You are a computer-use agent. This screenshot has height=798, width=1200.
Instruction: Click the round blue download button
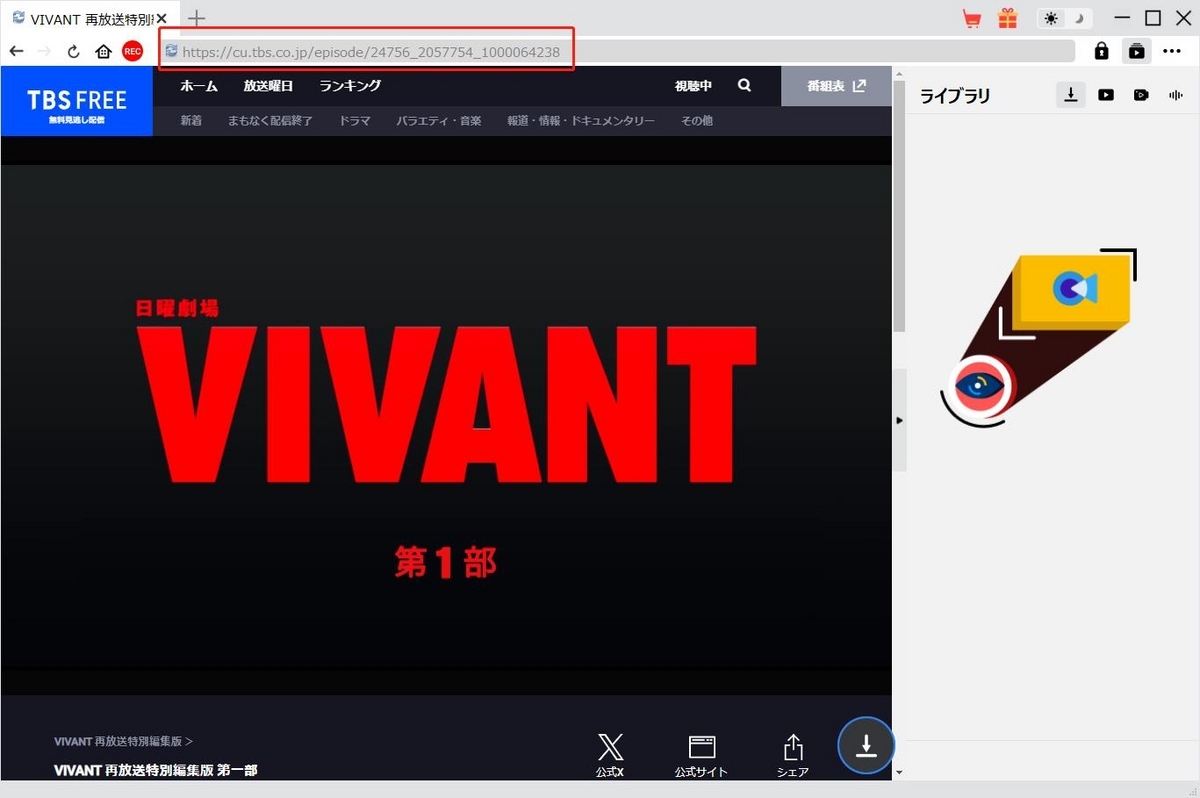coord(866,745)
